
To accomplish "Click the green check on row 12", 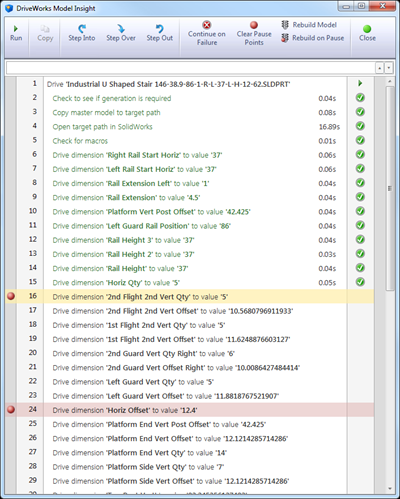I will [360, 240].
